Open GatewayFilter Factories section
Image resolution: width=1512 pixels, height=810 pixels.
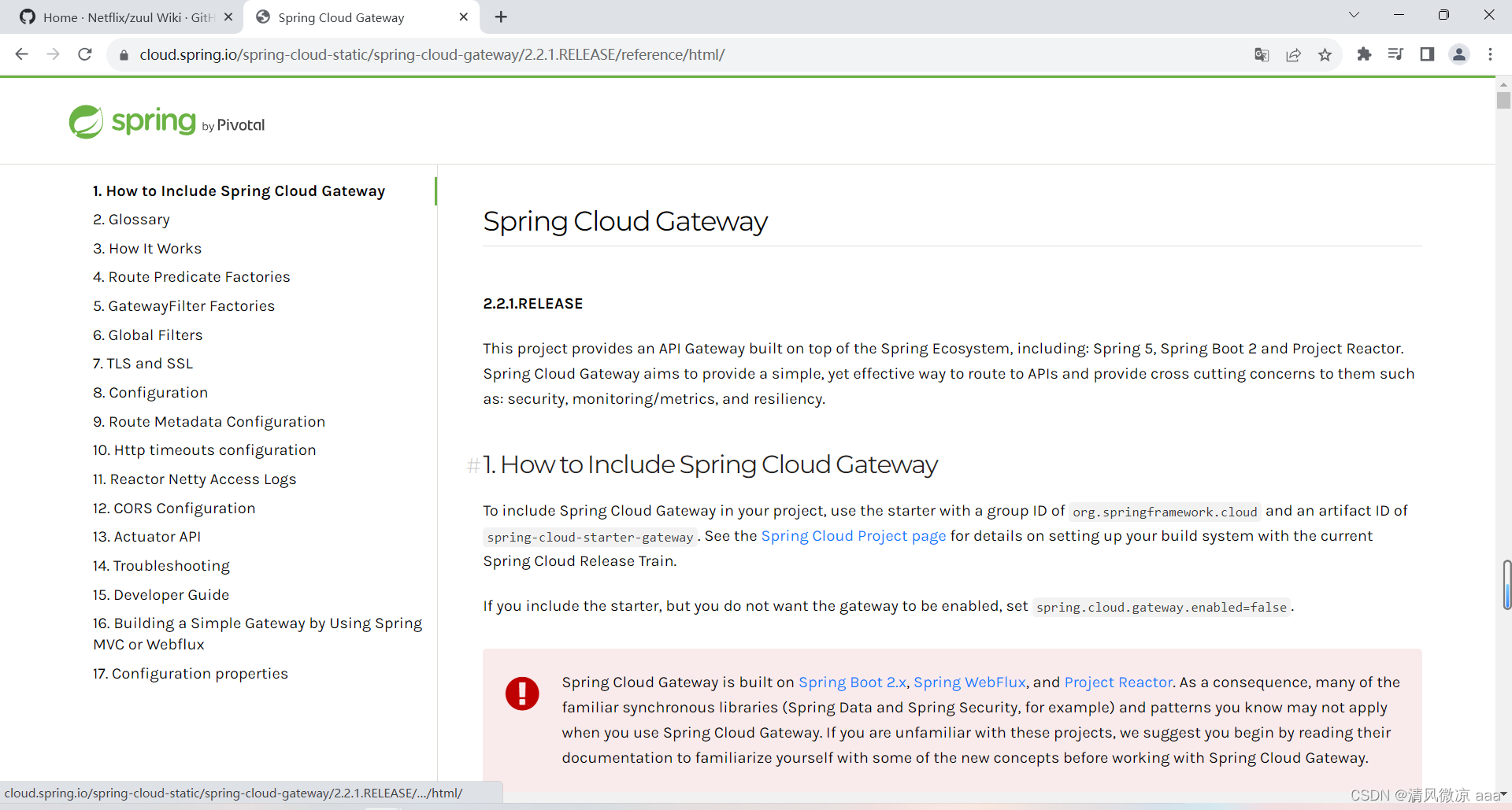(183, 306)
